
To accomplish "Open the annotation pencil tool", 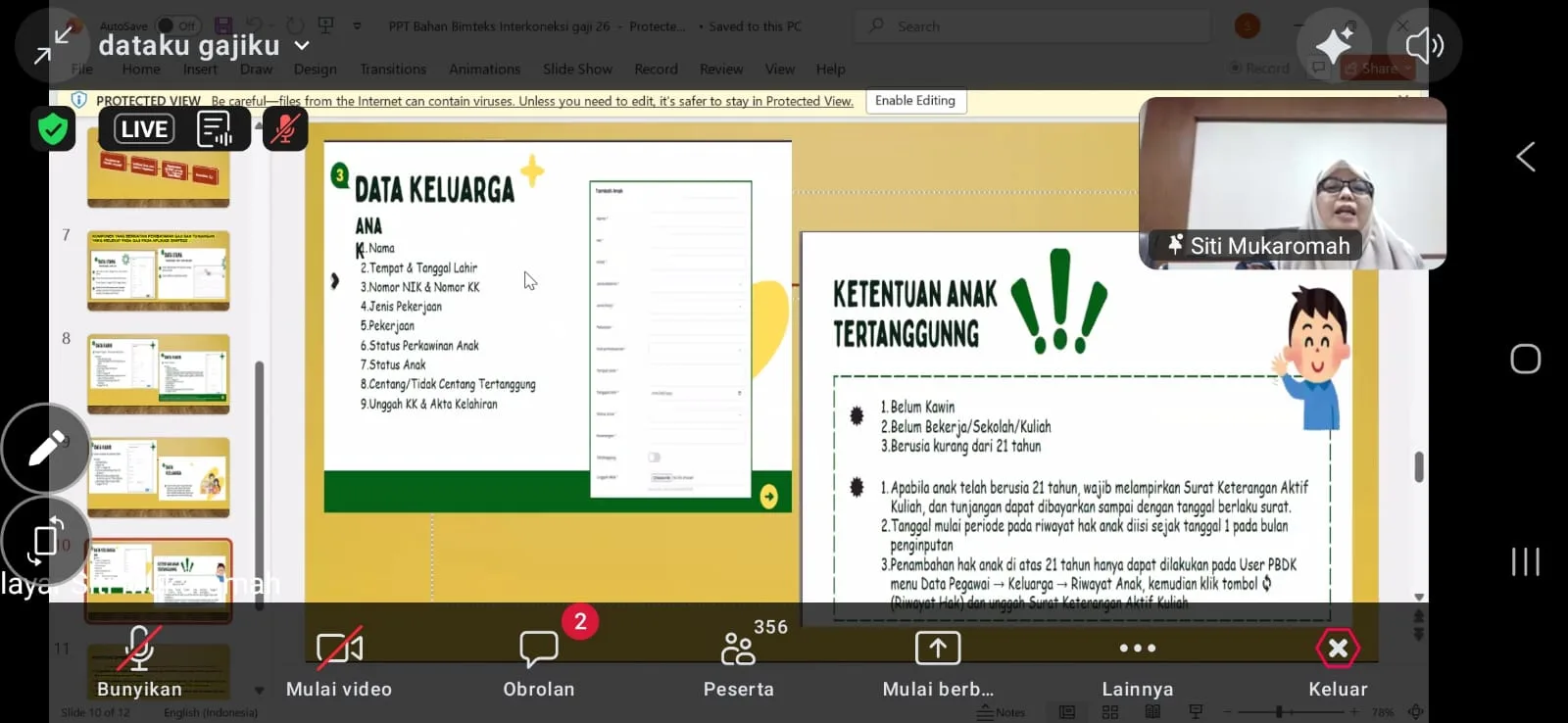I will (x=46, y=448).
